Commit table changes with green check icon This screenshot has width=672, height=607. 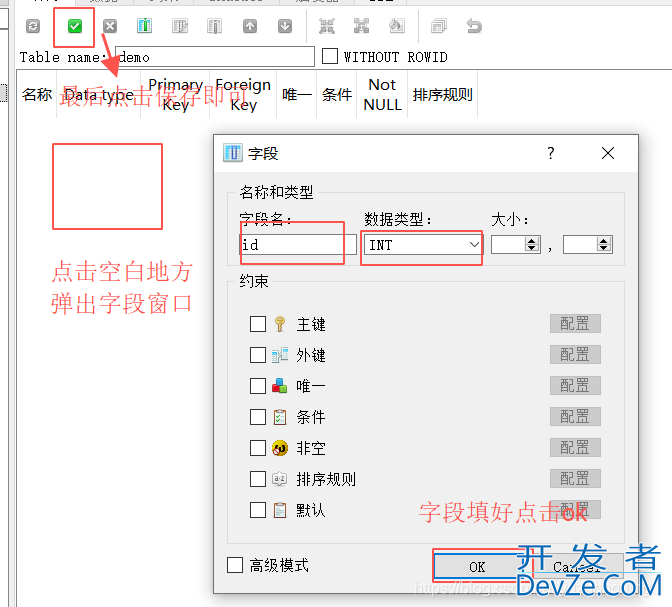tap(75, 27)
